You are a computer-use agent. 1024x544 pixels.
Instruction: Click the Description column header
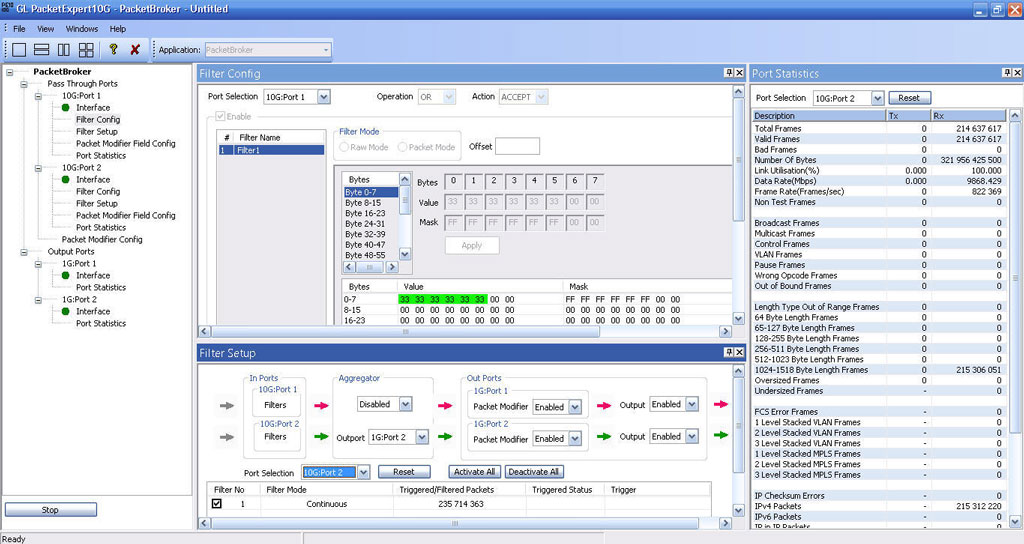point(819,116)
